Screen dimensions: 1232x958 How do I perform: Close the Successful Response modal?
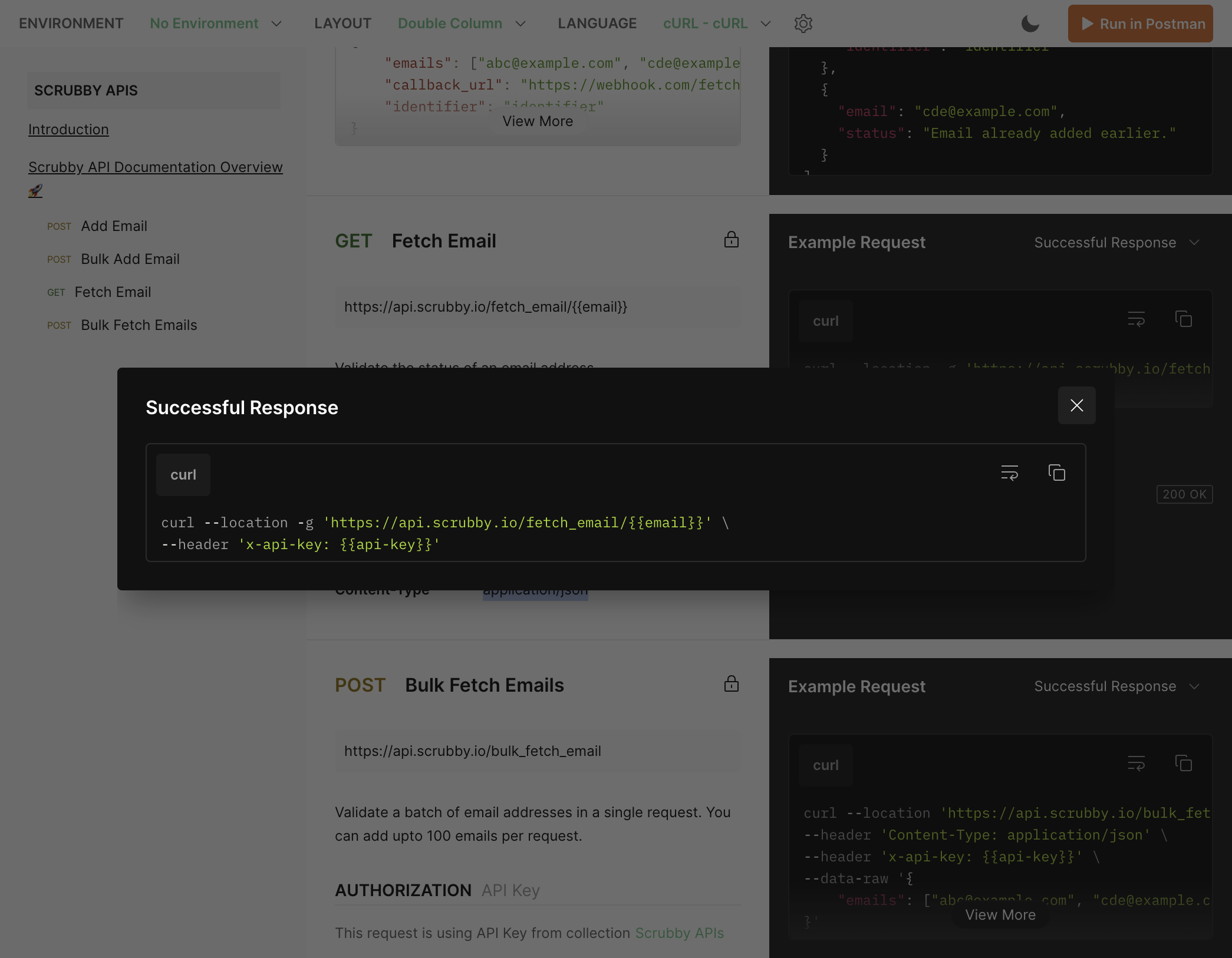(1076, 405)
